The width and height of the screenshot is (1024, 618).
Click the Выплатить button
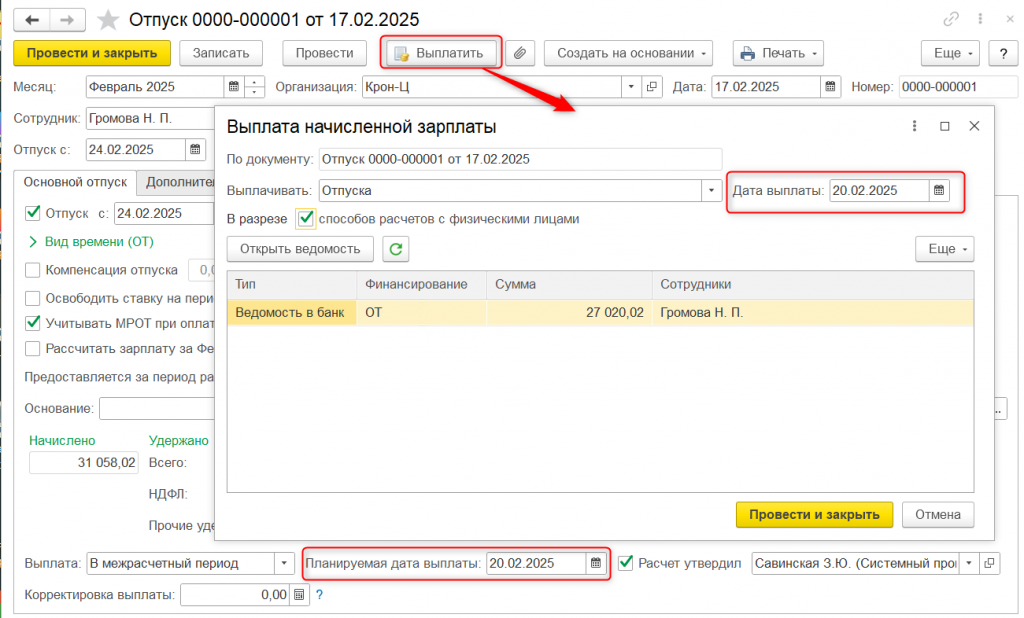[x=441, y=53]
